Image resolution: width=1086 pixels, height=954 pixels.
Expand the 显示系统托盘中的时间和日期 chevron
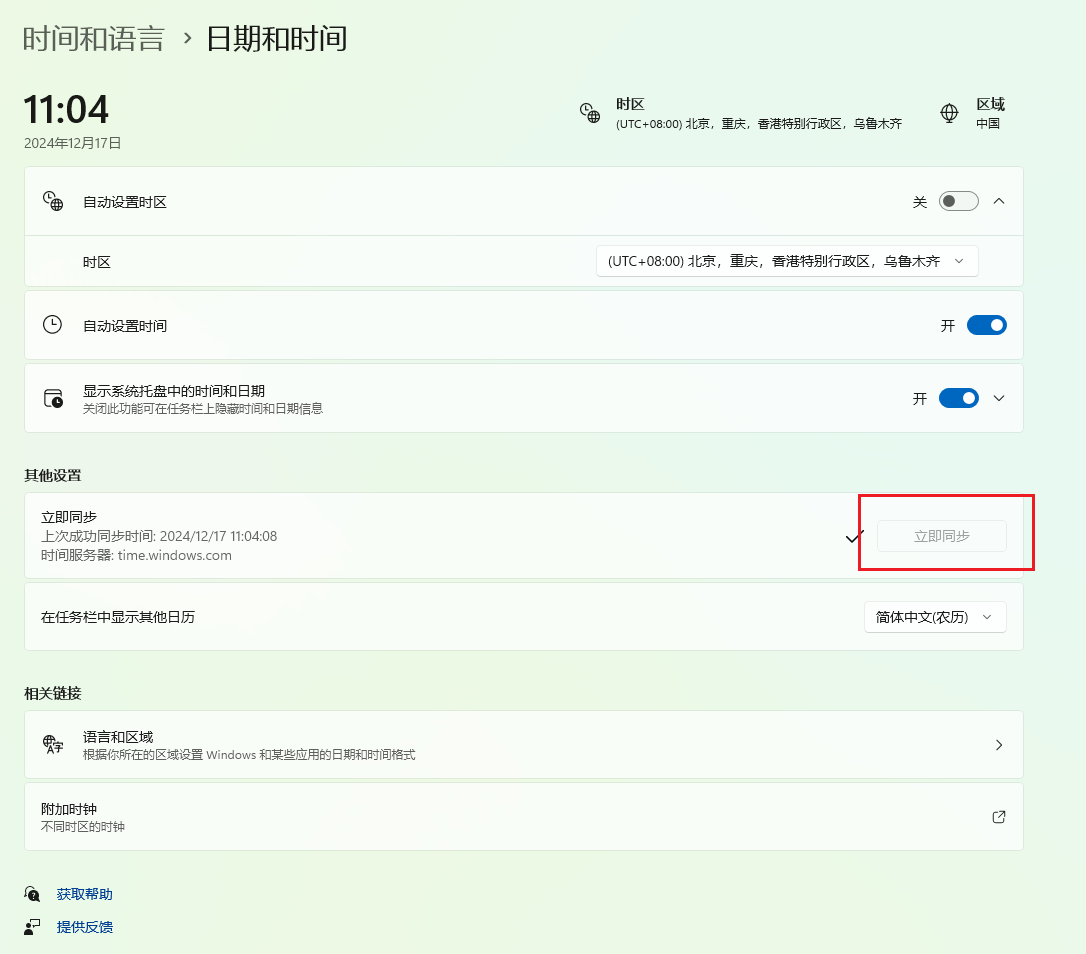point(998,398)
